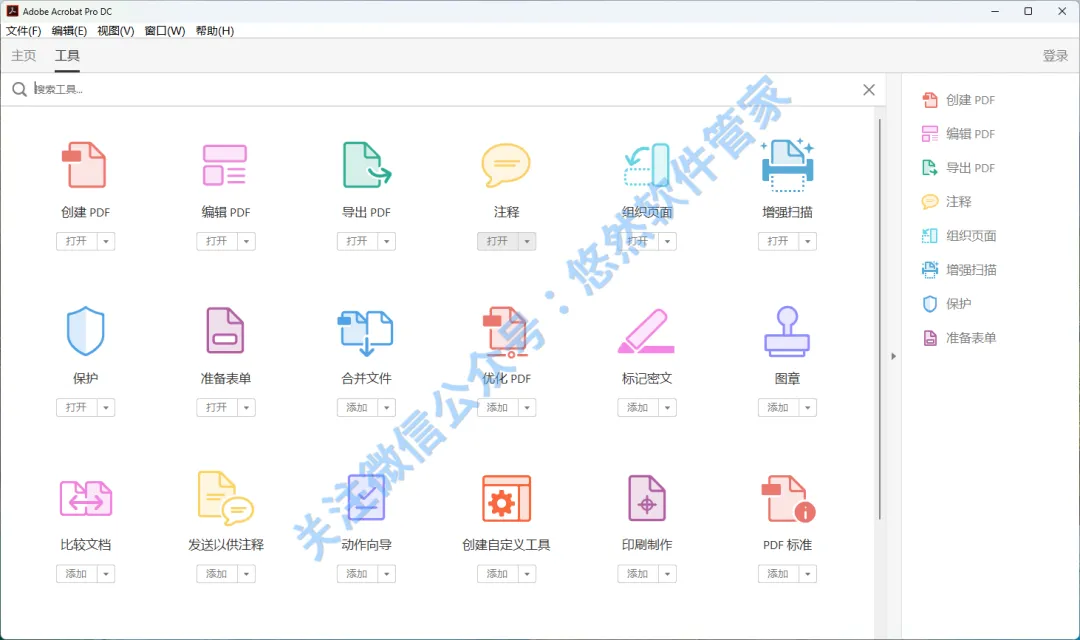Screen dimensions: 1080x640
Task: Click the search magnifier icon
Action: pos(19,89)
